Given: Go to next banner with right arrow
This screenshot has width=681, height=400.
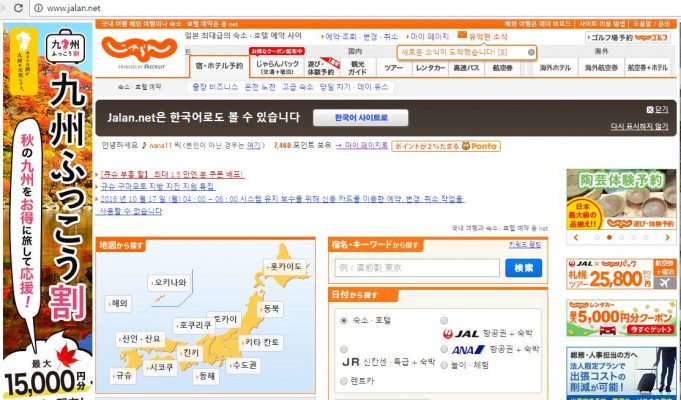Looking at the screenshot, I should (x=668, y=237).
